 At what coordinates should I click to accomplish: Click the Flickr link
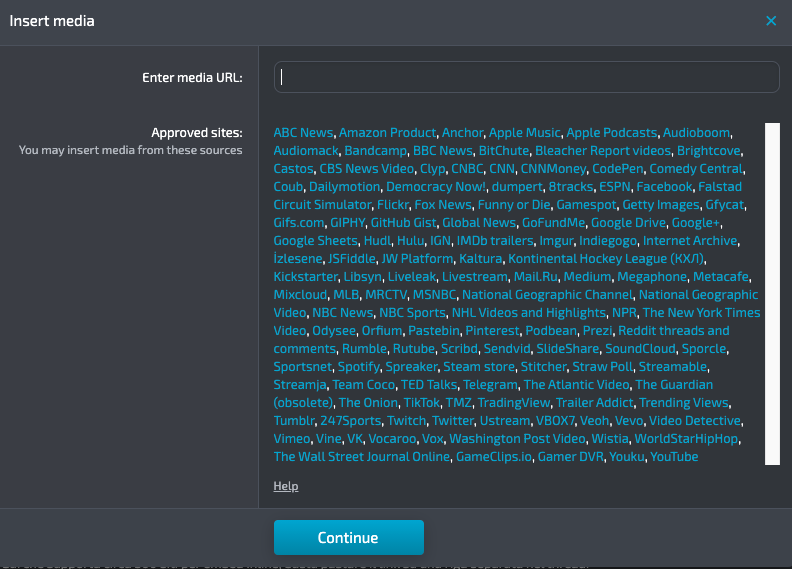click(393, 205)
